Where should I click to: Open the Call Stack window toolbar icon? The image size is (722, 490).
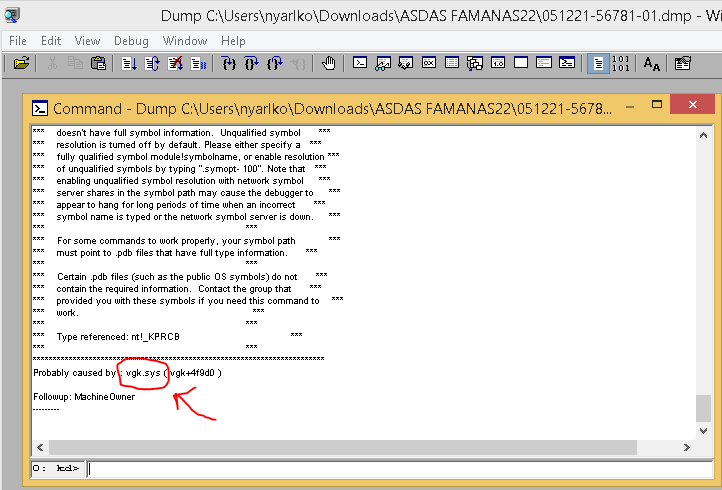pos(475,63)
